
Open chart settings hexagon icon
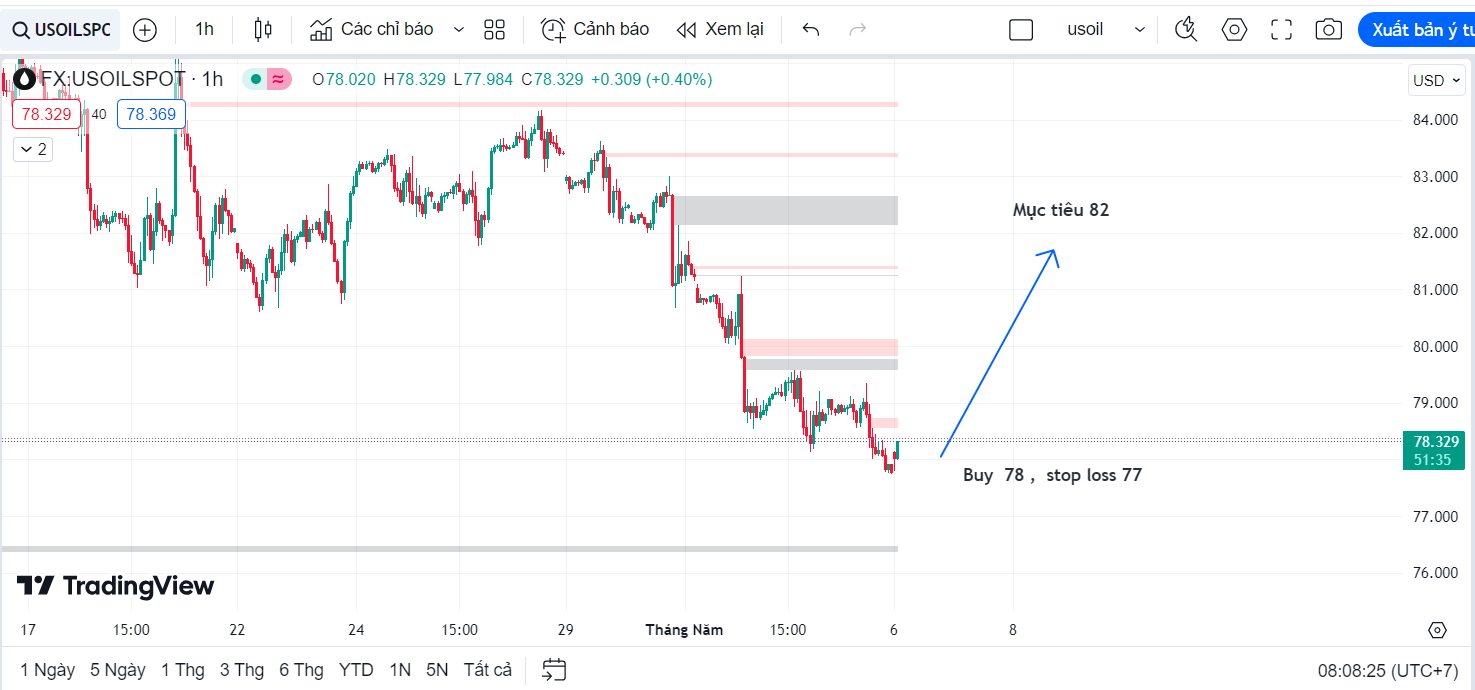tap(1234, 30)
